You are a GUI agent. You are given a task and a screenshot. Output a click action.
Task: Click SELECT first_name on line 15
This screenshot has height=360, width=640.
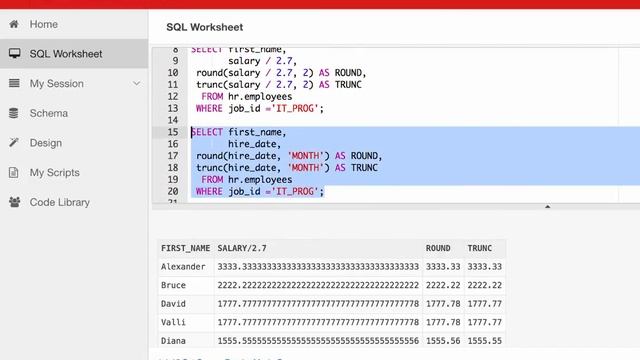coord(239,132)
